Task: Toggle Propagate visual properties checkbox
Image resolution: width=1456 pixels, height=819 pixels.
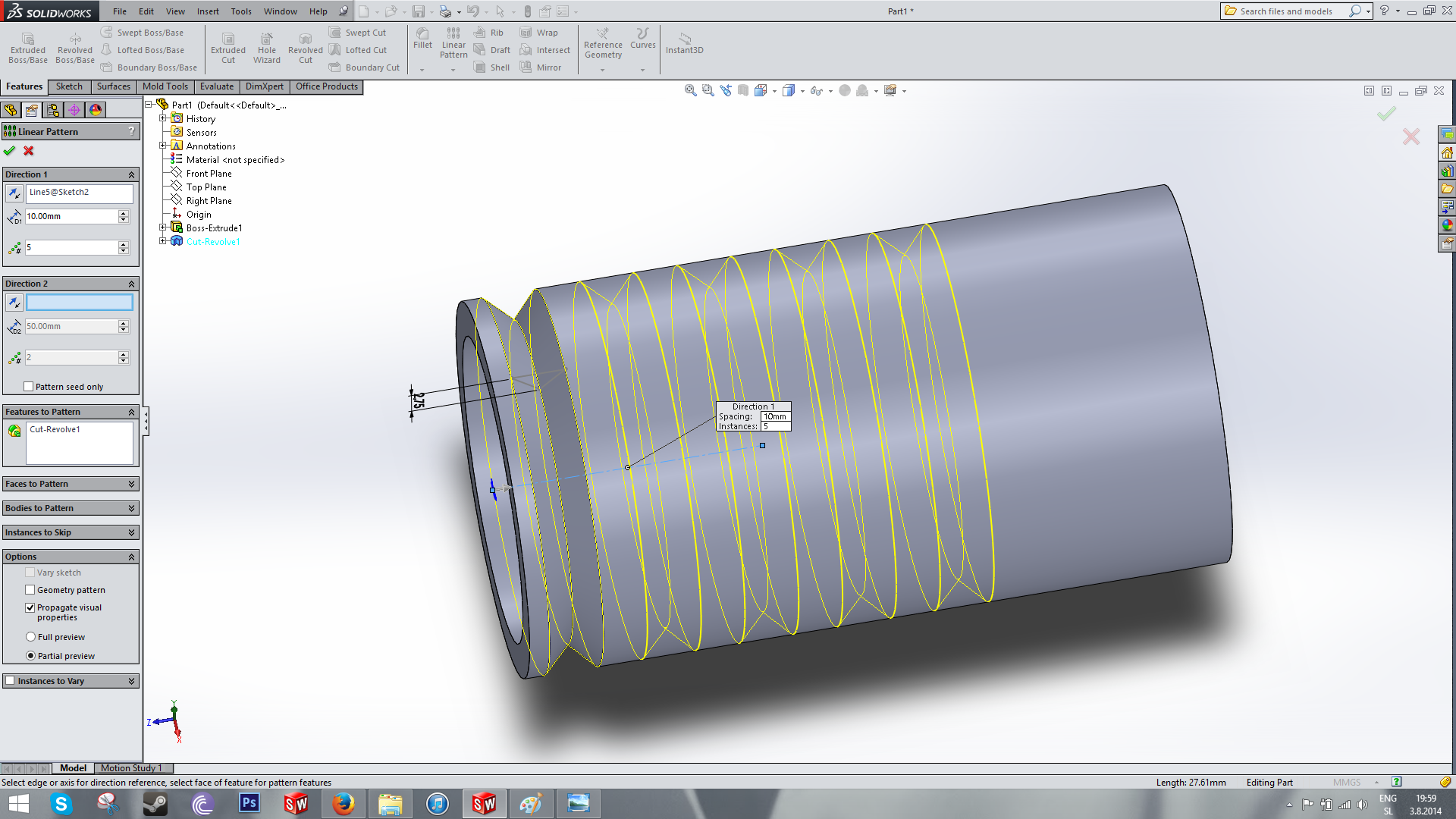Action: tap(30, 607)
